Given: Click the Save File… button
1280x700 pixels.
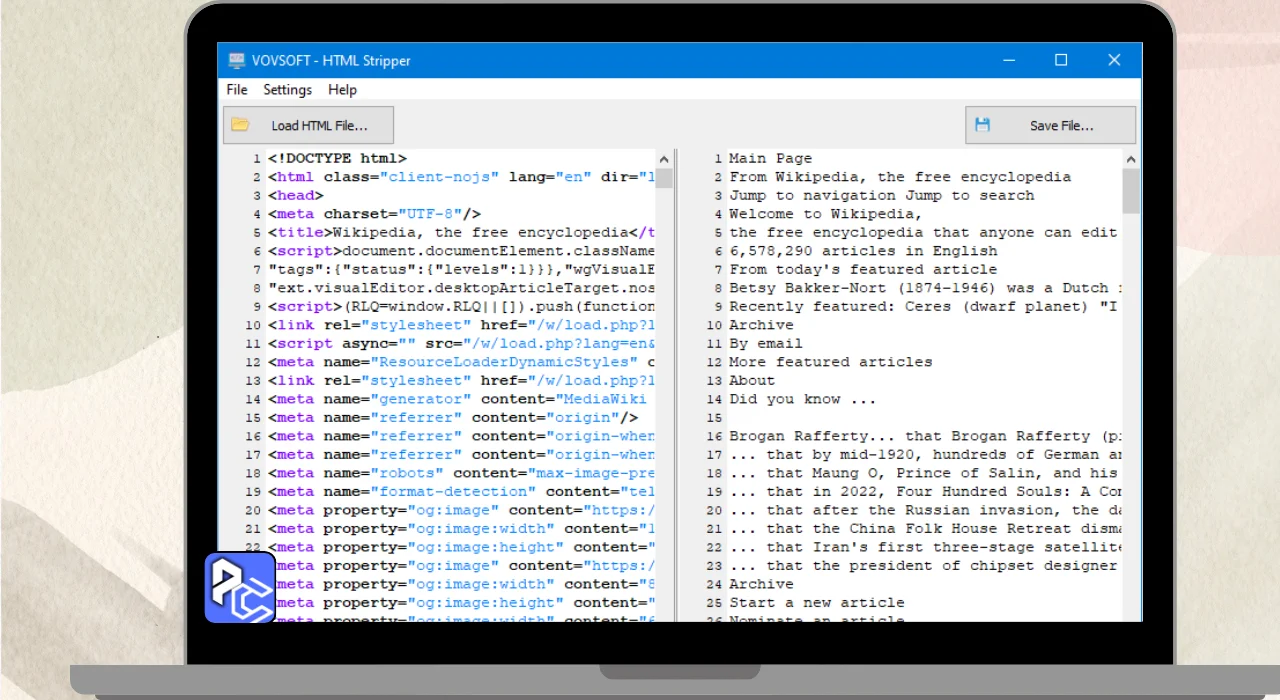Looking at the screenshot, I should click(x=1050, y=125).
